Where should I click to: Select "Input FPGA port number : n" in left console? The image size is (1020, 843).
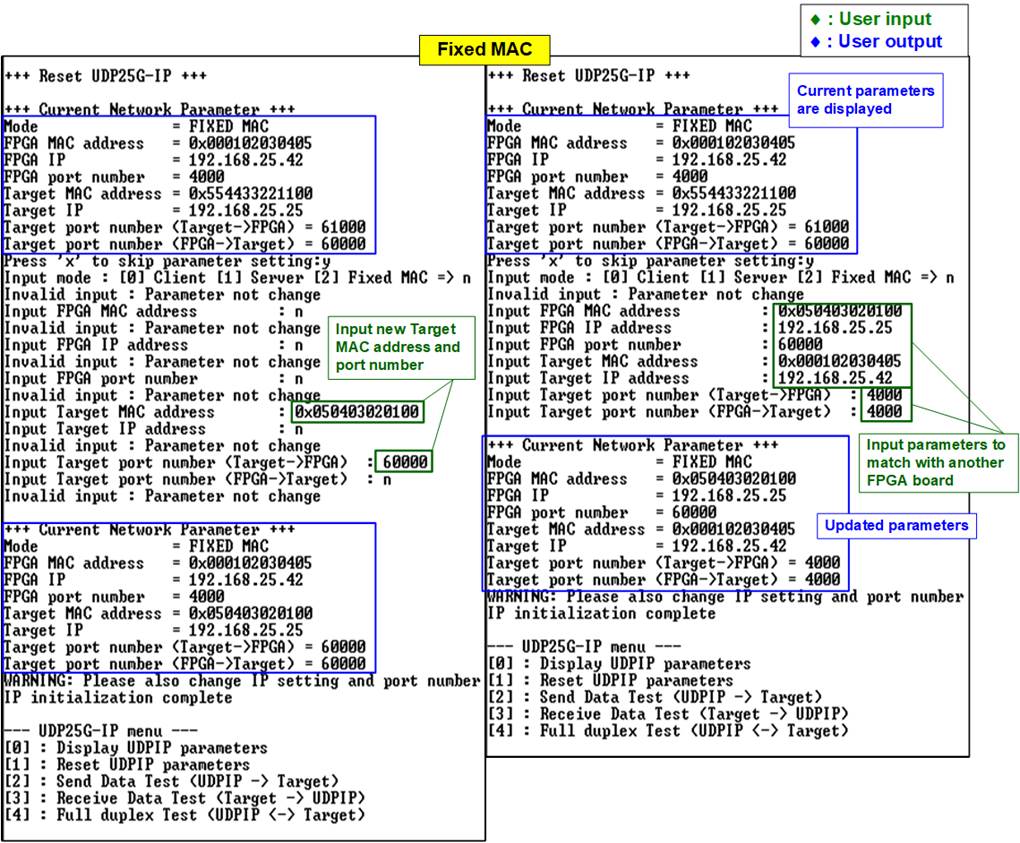point(154,379)
